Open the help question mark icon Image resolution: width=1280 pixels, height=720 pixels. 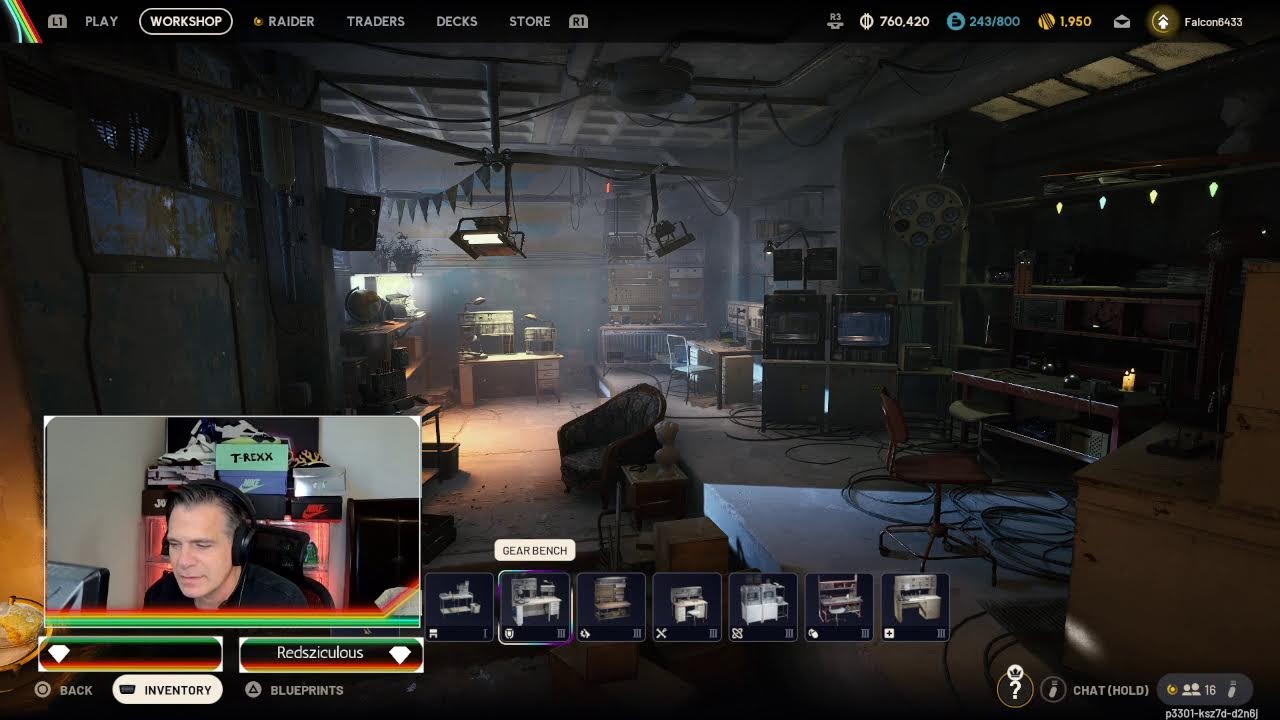coord(1015,688)
